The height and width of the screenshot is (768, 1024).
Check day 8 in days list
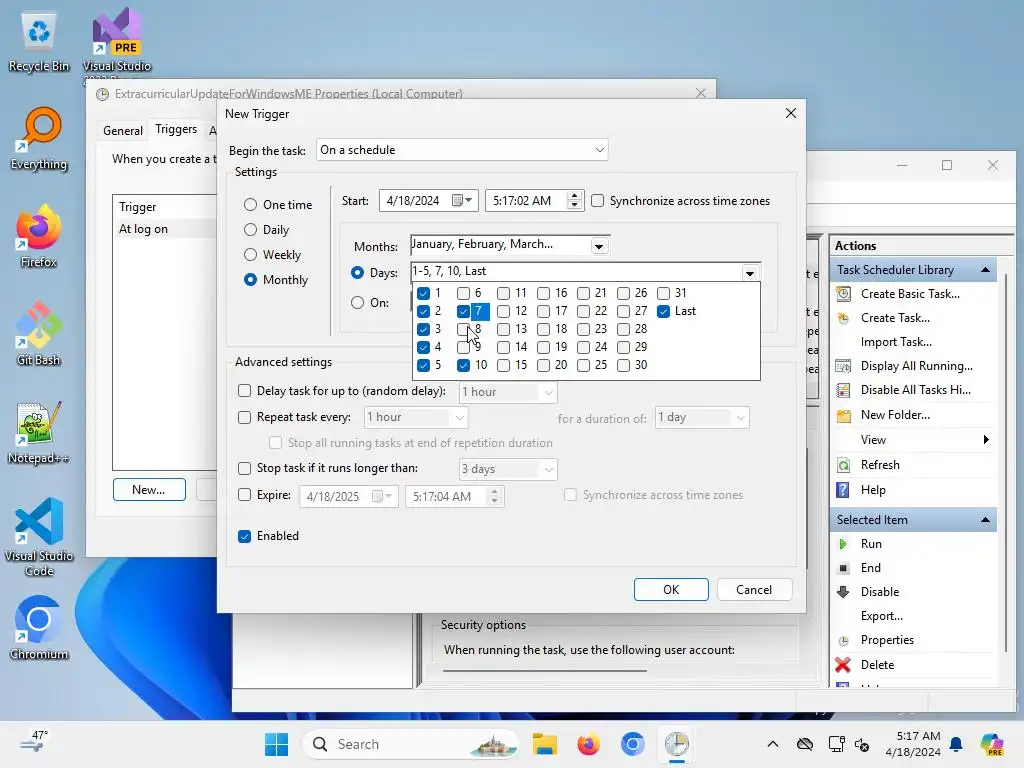(x=463, y=328)
